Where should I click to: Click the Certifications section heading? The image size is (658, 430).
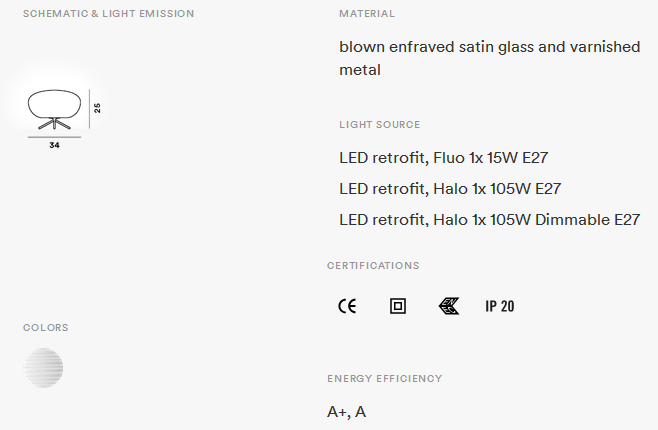click(x=373, y=266)
